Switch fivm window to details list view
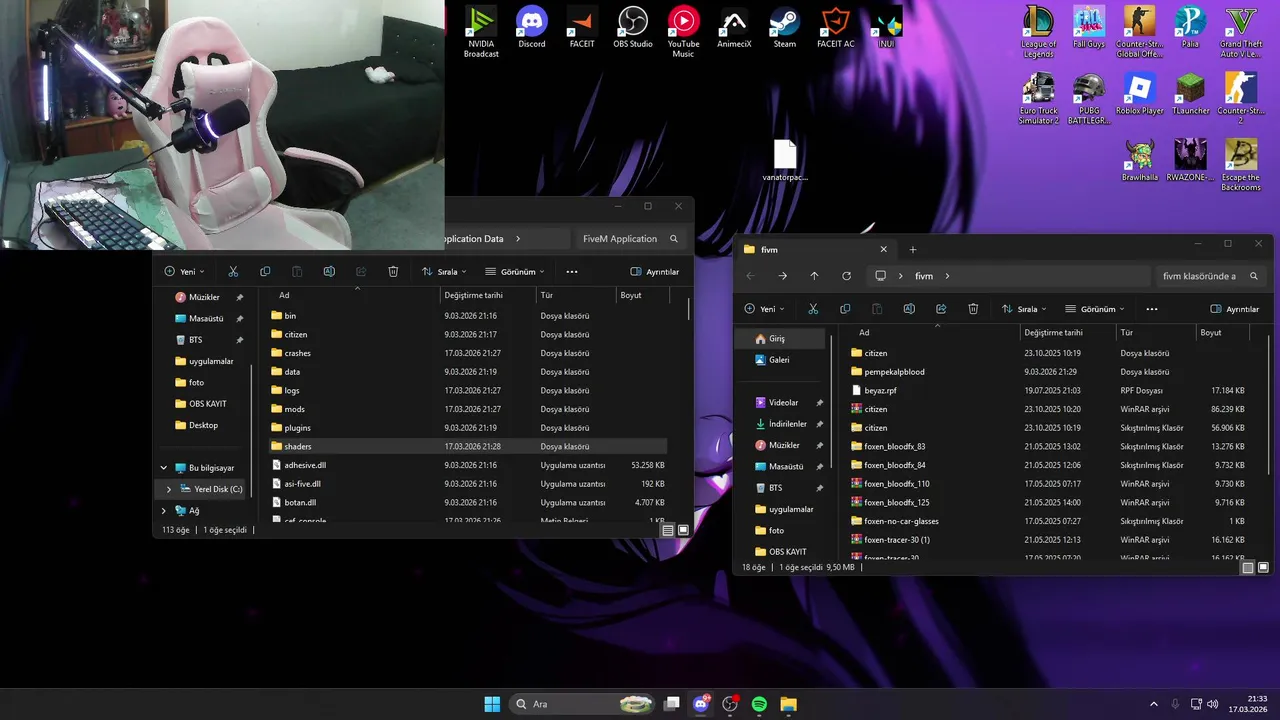Image resolution: width=1280 pixels, height=720 pixels. point(1248,567)
